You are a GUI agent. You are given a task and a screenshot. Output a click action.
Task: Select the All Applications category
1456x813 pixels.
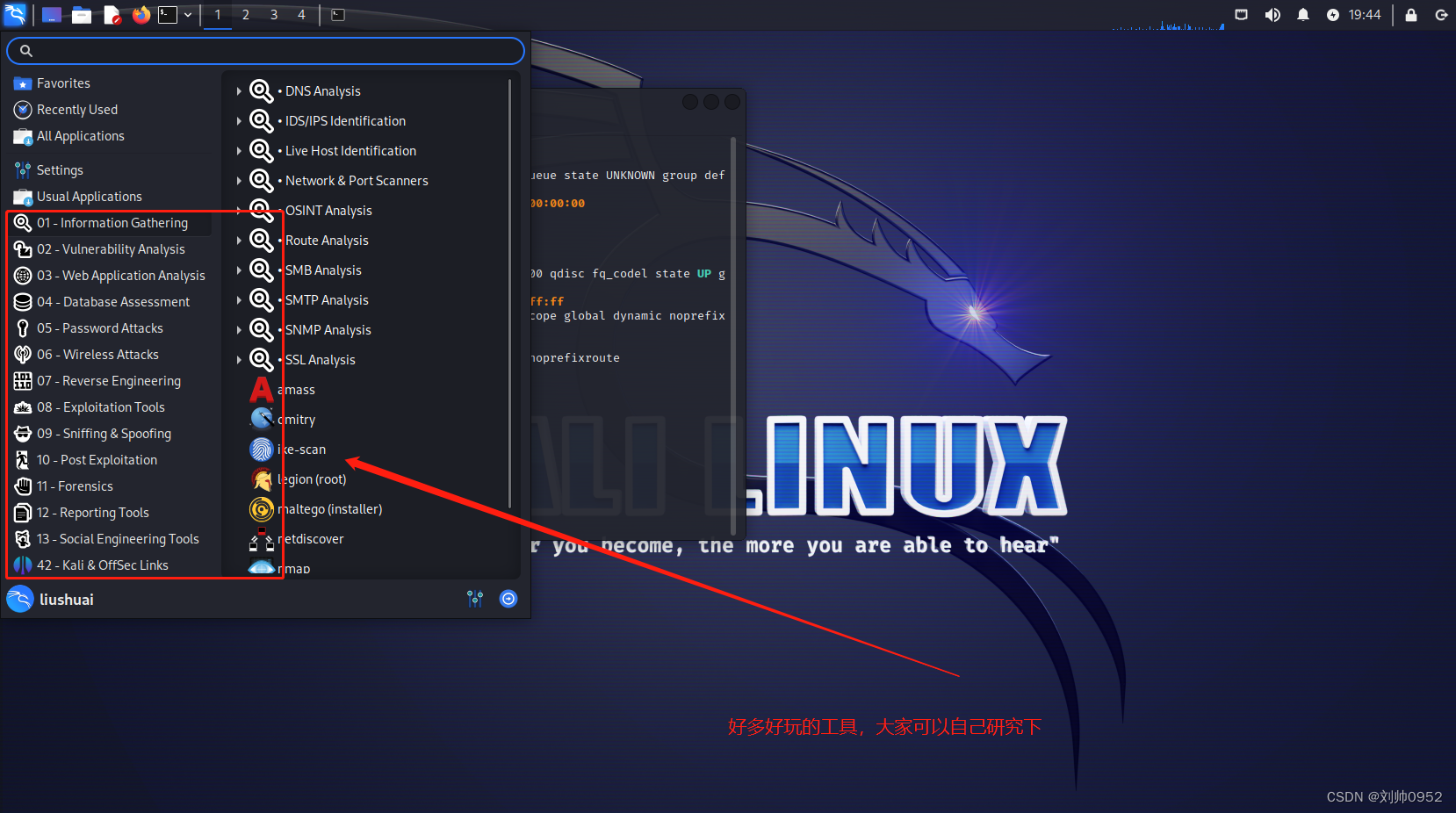pyautogui.click(x=110, y=136)
